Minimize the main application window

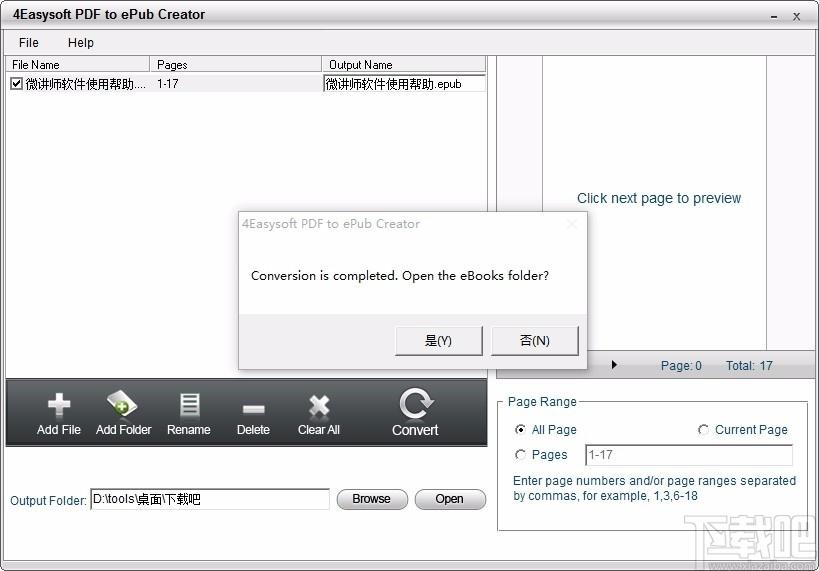[774, 16]
